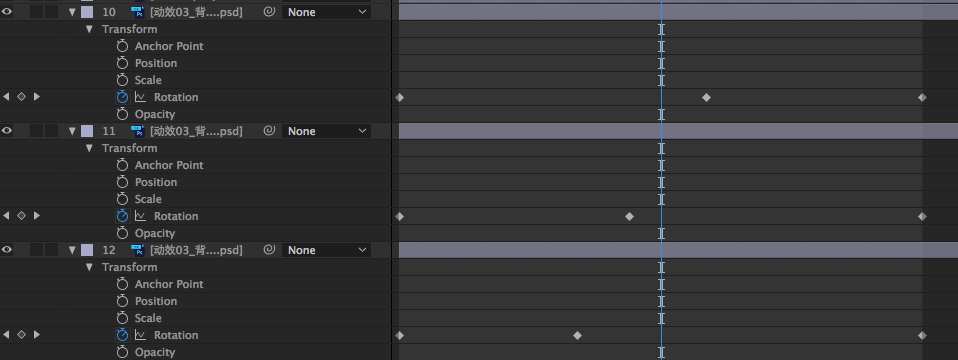Toggle visibility eye of layer 12
958x360 pixels.
[x=7, y=250]
